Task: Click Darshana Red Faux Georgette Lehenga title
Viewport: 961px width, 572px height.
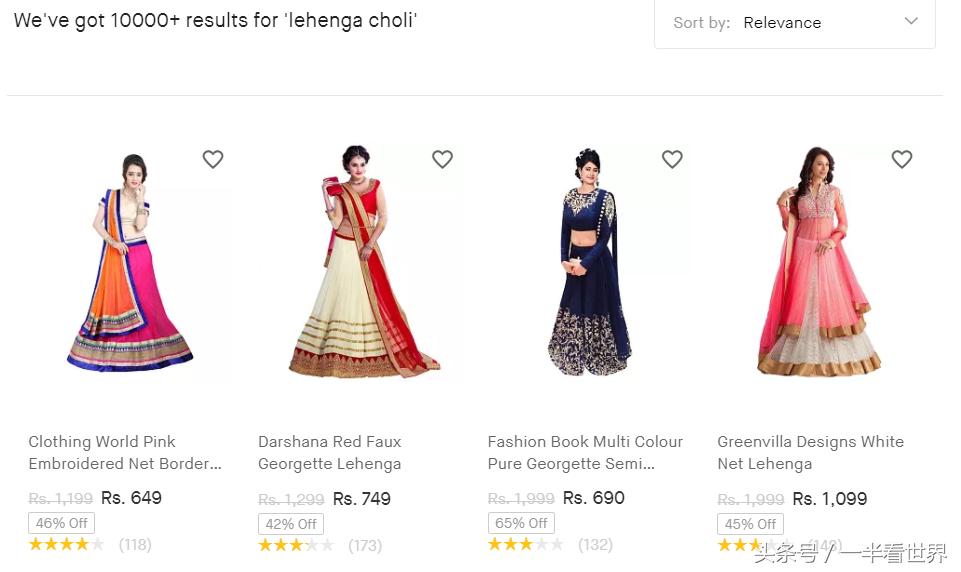Action: (330, 453)
